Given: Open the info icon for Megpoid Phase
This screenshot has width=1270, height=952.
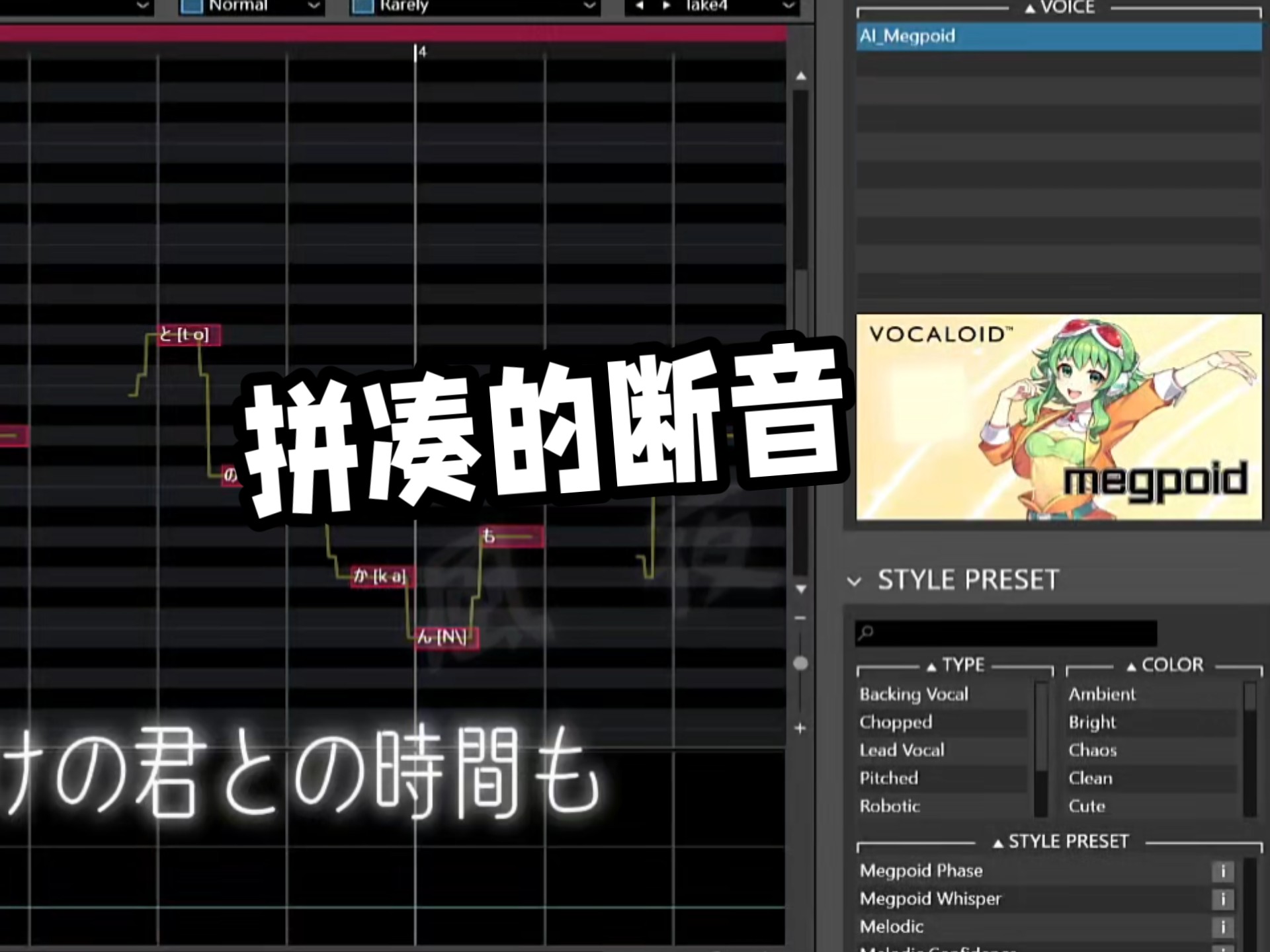Looking at the screenshot, I should (x=1222, y=871).
